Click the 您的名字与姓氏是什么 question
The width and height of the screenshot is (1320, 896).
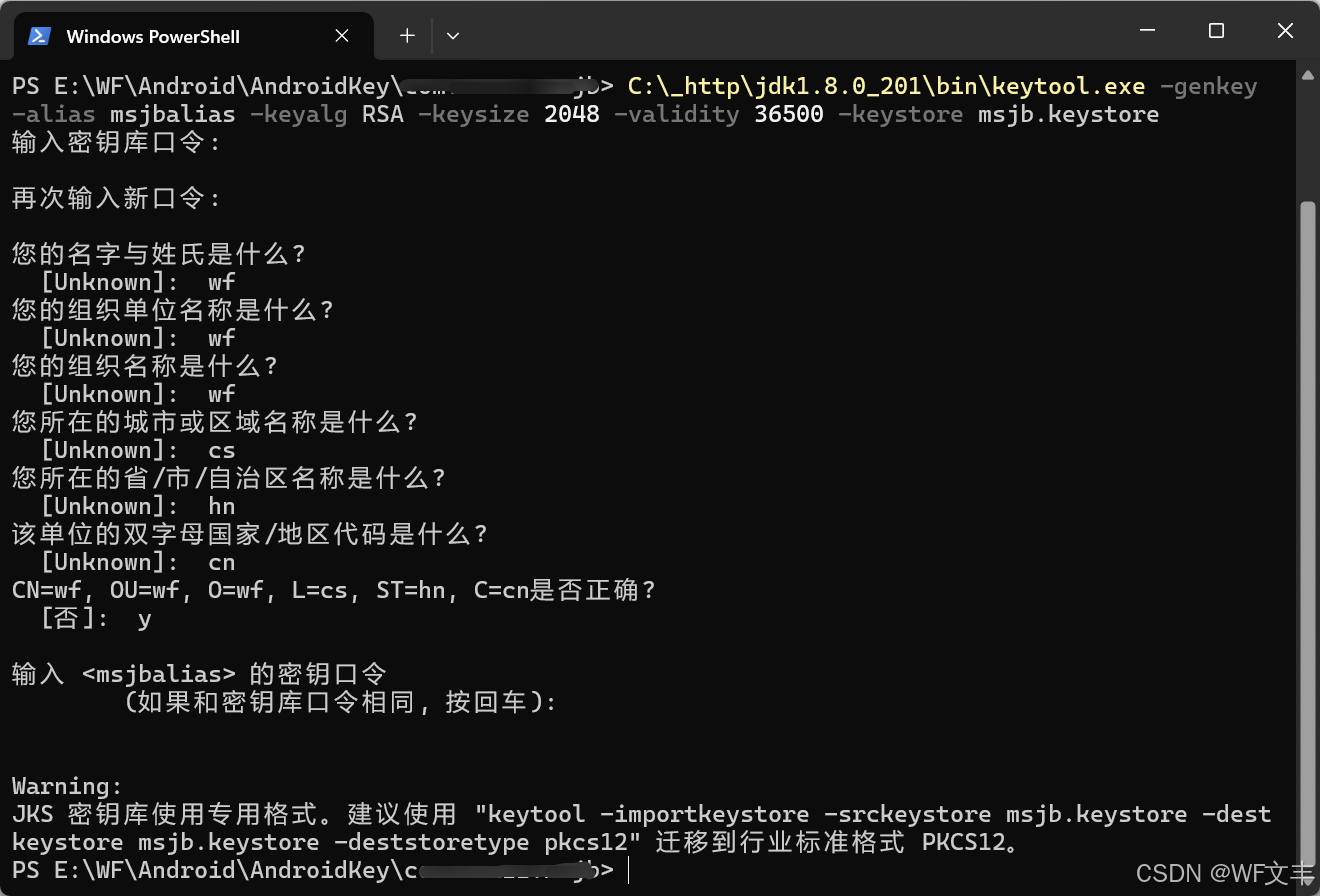pyautogui.click(x=158, y=254)
